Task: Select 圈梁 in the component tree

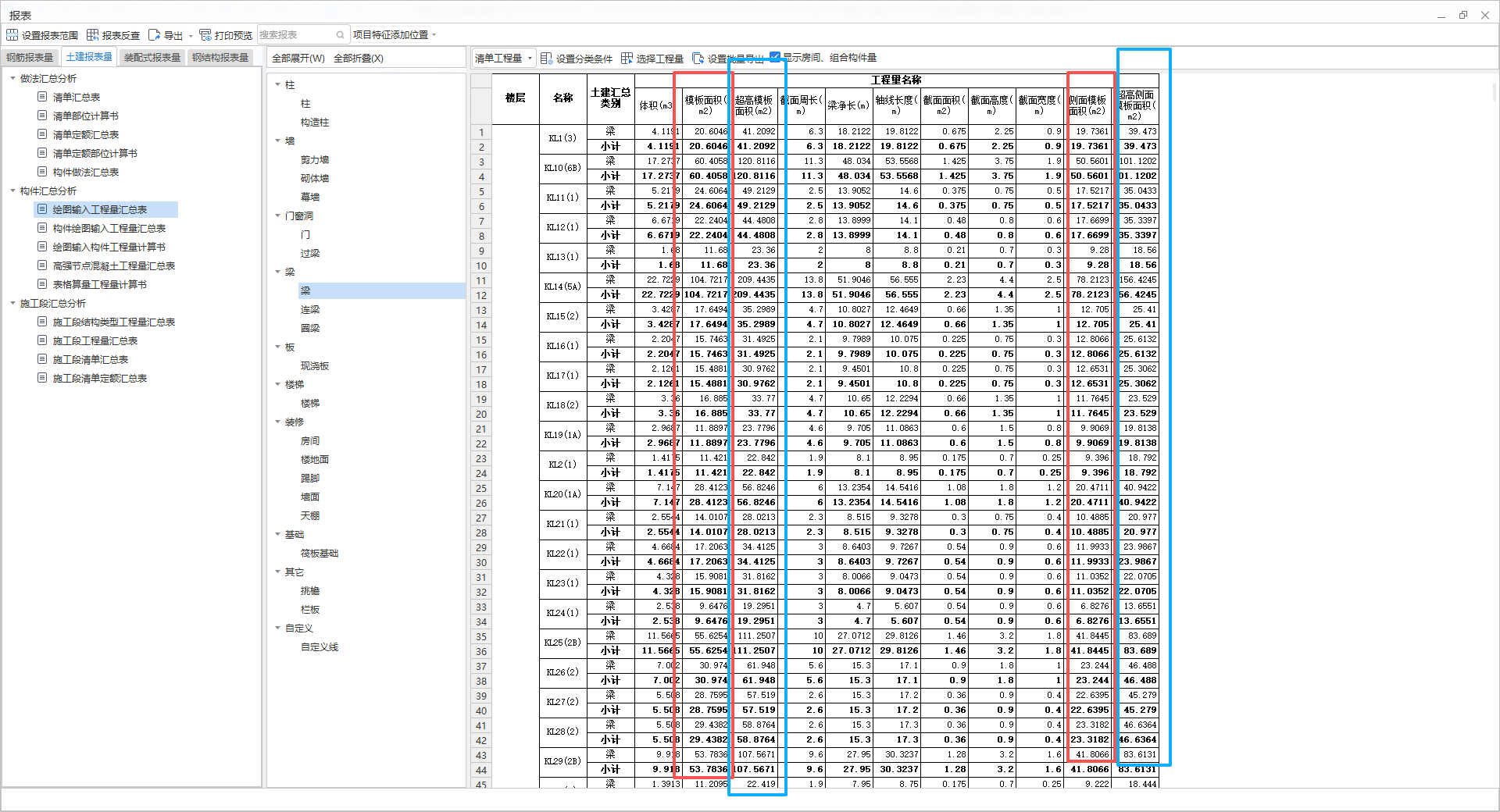Action: pyautogui.click(x=310, y=328)
